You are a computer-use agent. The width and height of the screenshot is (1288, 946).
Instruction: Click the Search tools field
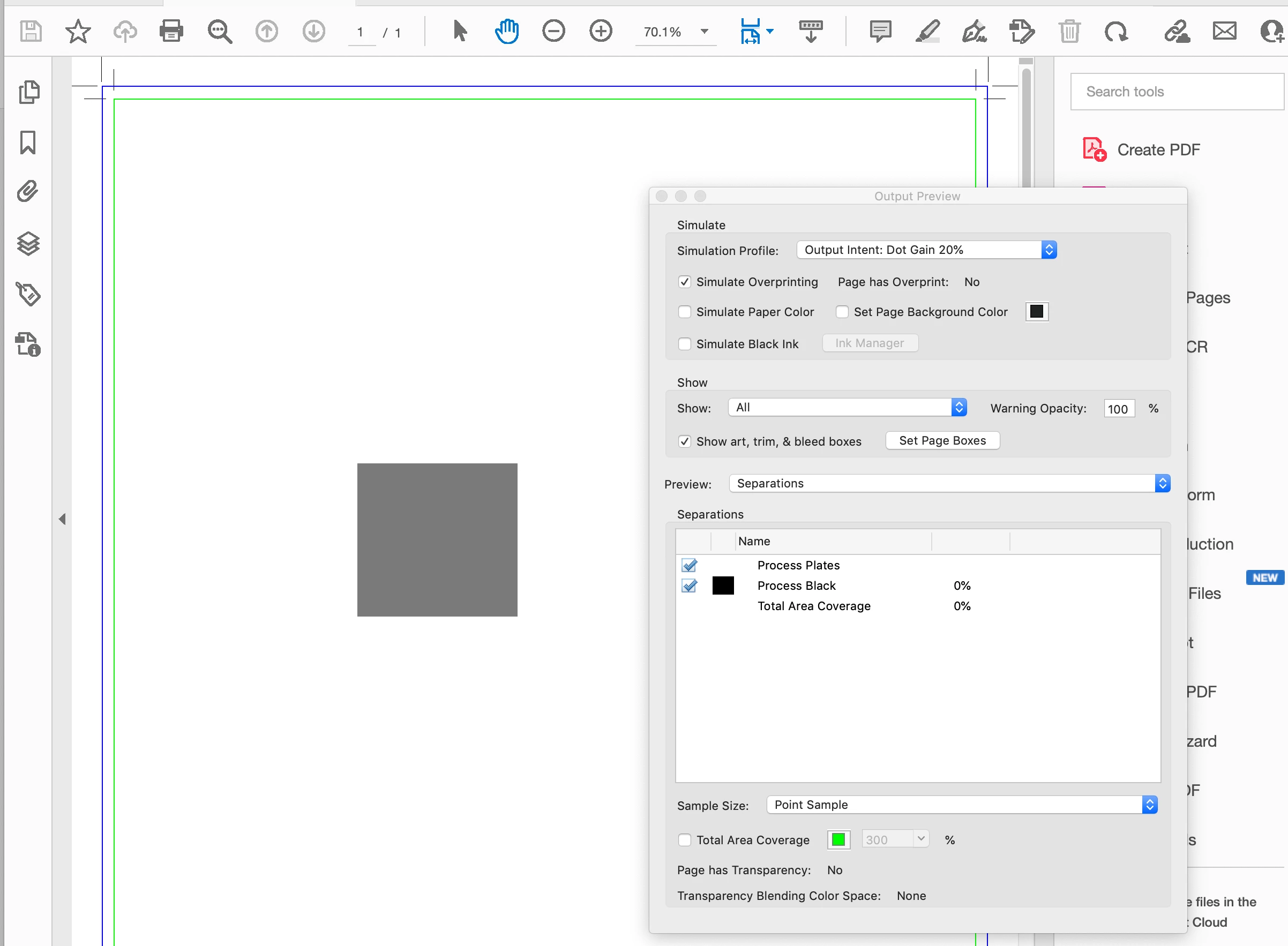tap(1177, 92)
